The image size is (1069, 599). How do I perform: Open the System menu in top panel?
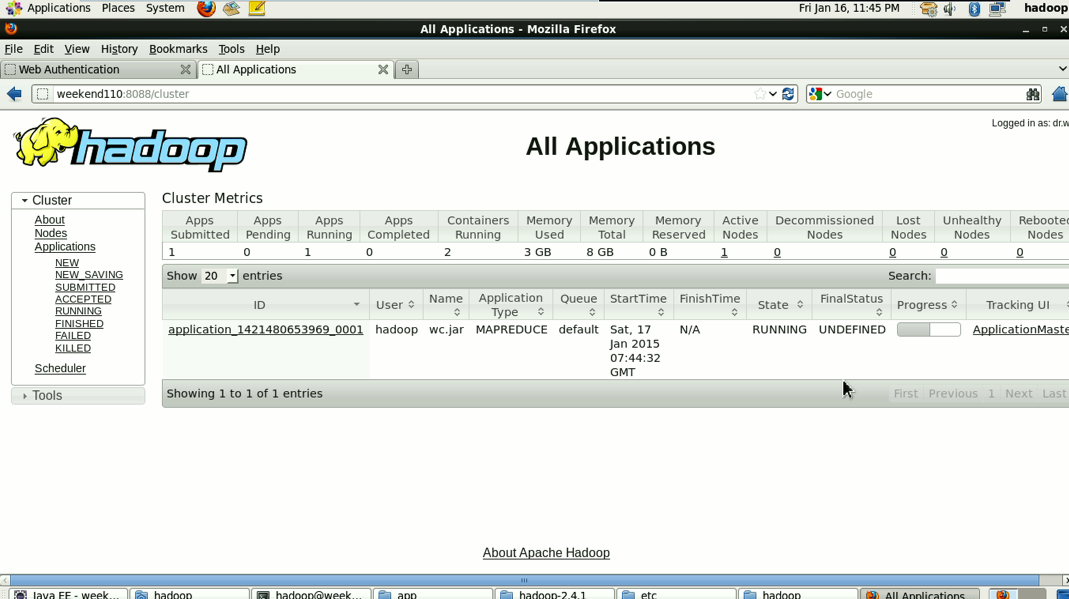click(165, 8)
